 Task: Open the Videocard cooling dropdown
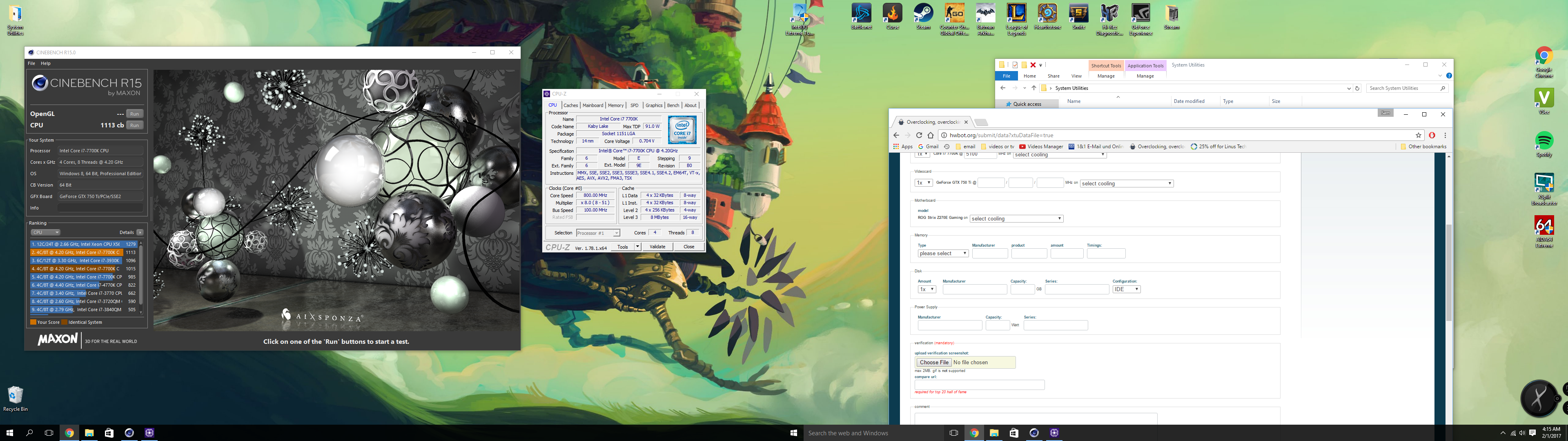point(1126,183)
